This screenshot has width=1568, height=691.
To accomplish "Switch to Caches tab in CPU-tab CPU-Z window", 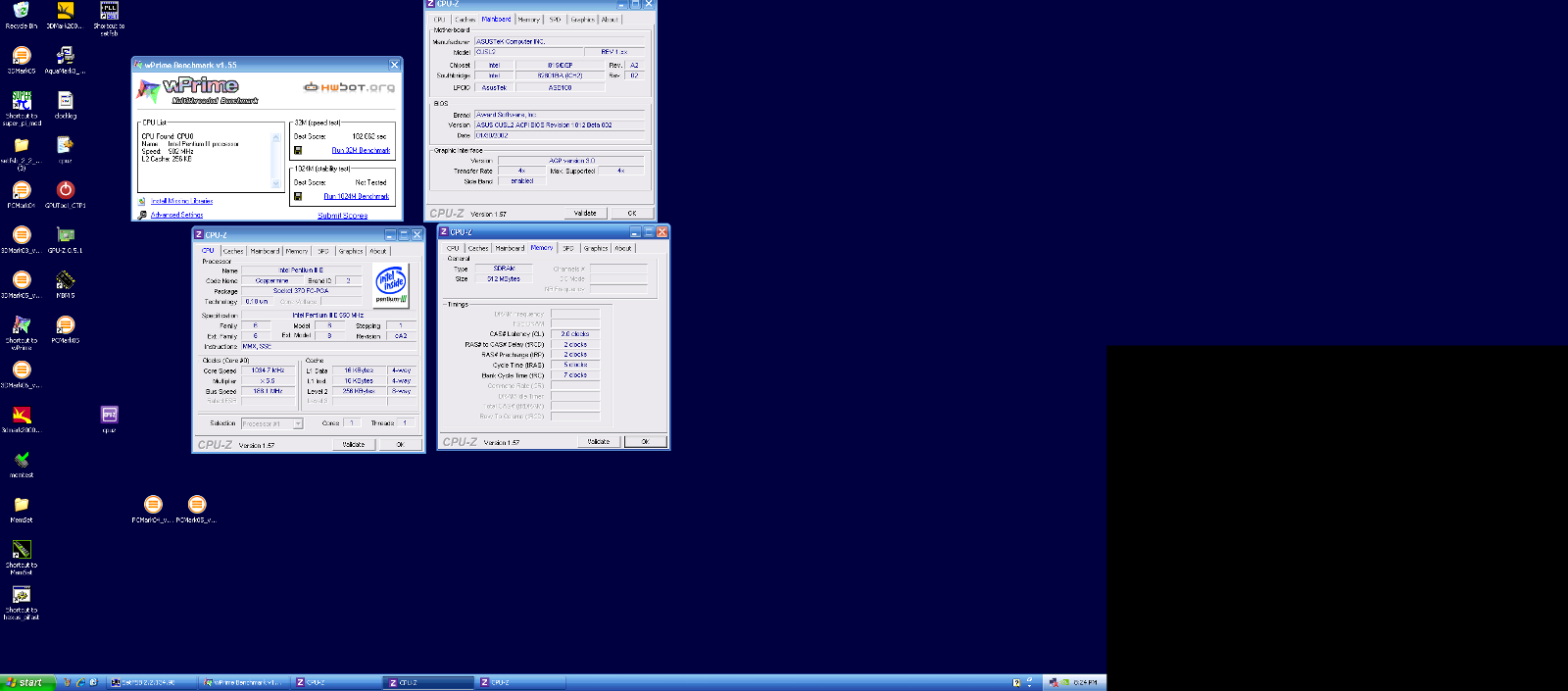I will (x=233, y=251).
